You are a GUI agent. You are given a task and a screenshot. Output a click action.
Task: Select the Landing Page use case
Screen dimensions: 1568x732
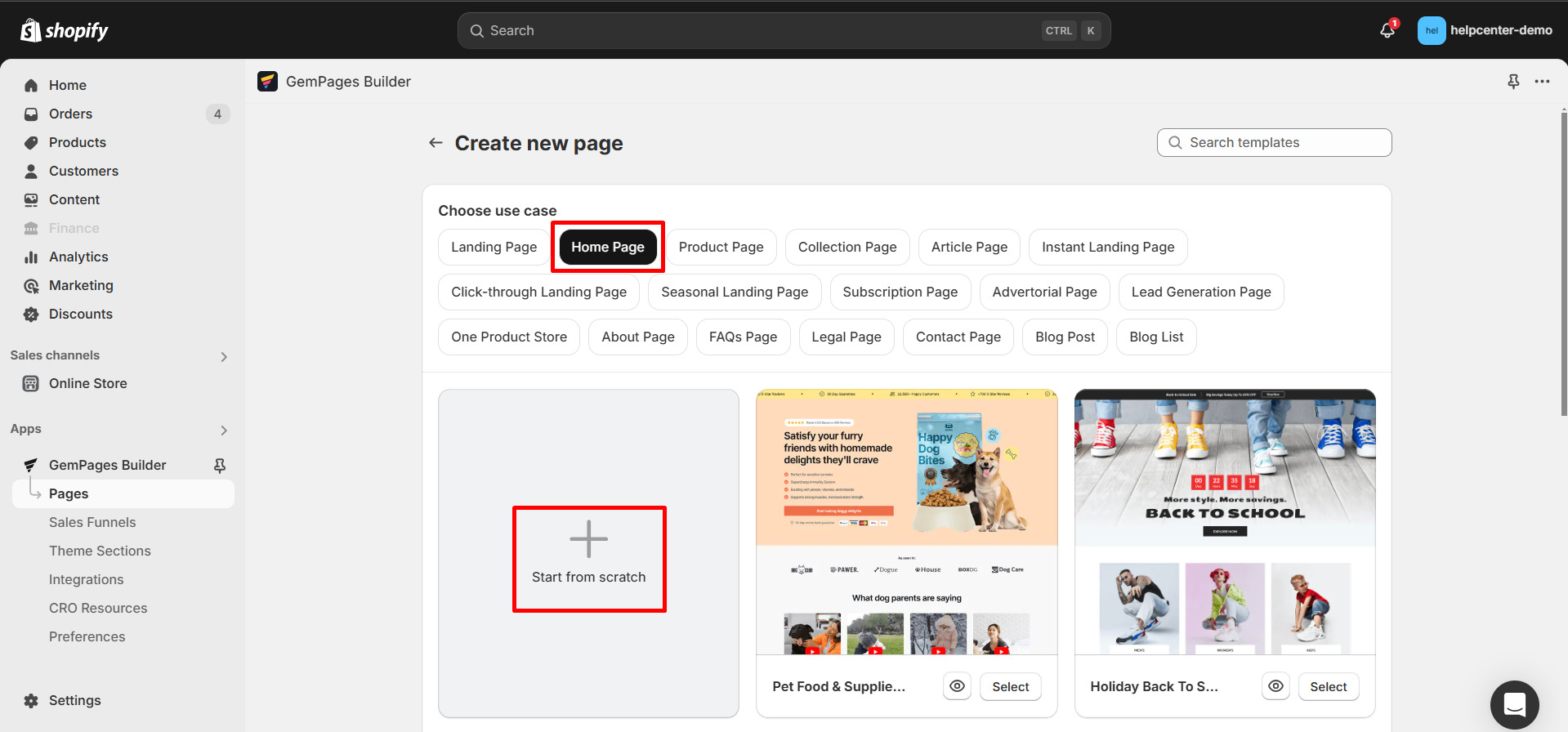(494, 247)
